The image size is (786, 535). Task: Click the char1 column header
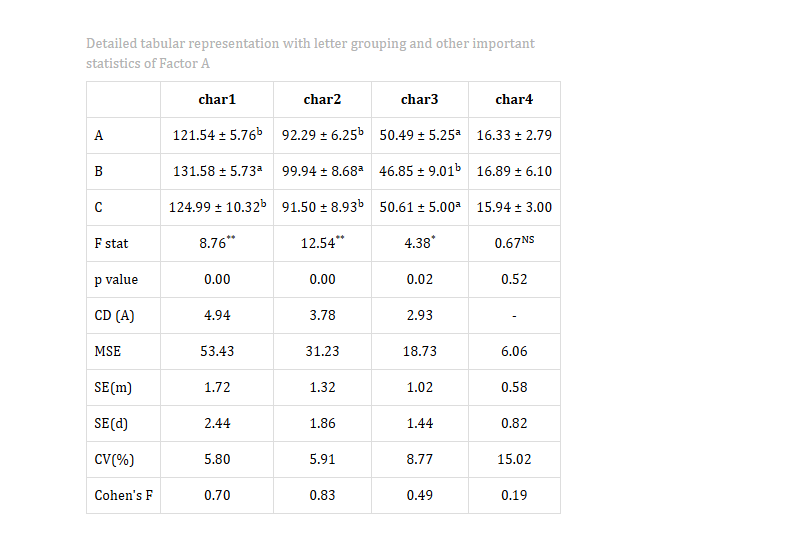tap(217, 99)
